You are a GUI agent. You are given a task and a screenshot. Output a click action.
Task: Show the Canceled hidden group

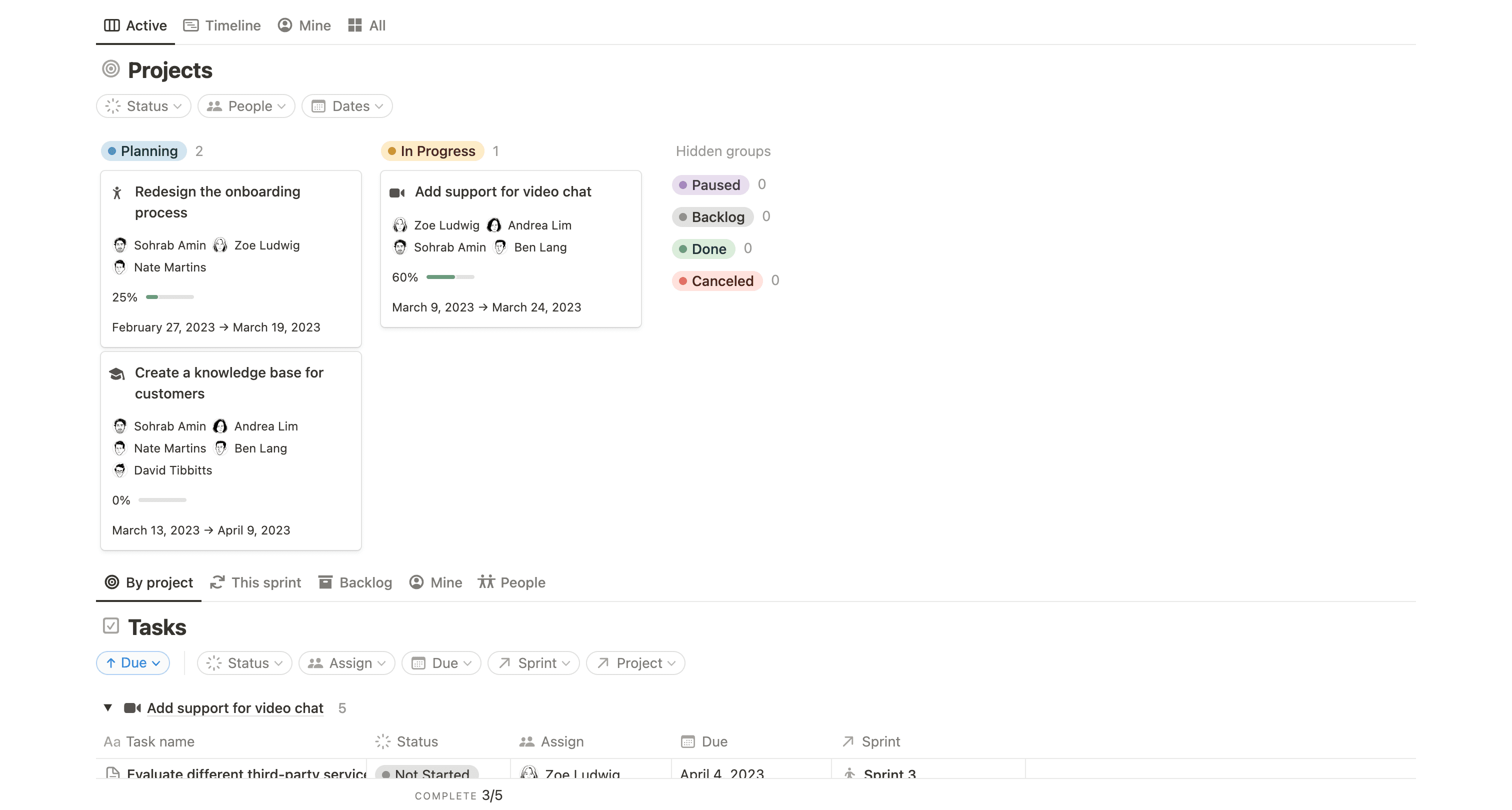point(717,280)
